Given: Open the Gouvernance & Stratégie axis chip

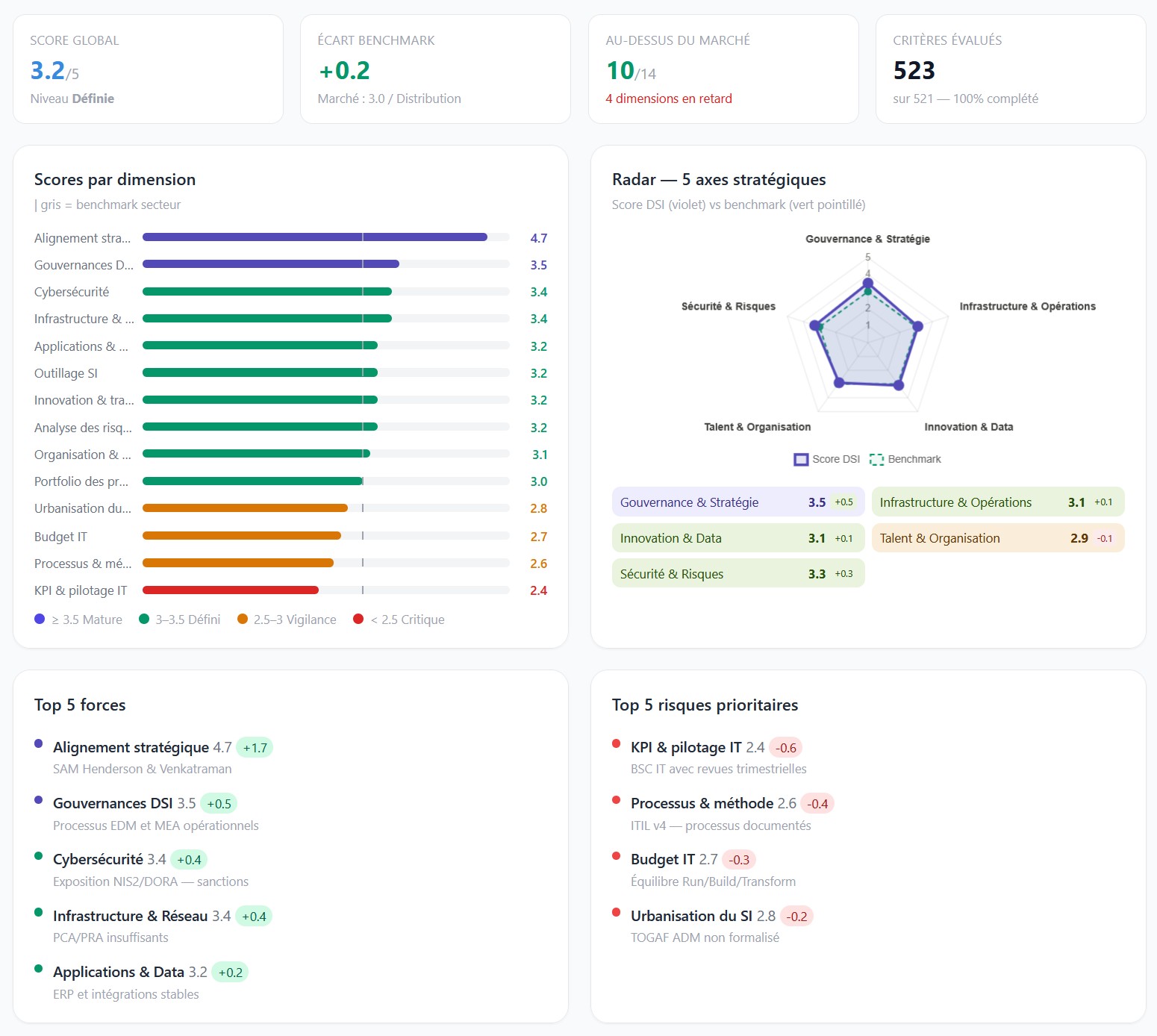Looking at the screenshot, I should [738, 502].
